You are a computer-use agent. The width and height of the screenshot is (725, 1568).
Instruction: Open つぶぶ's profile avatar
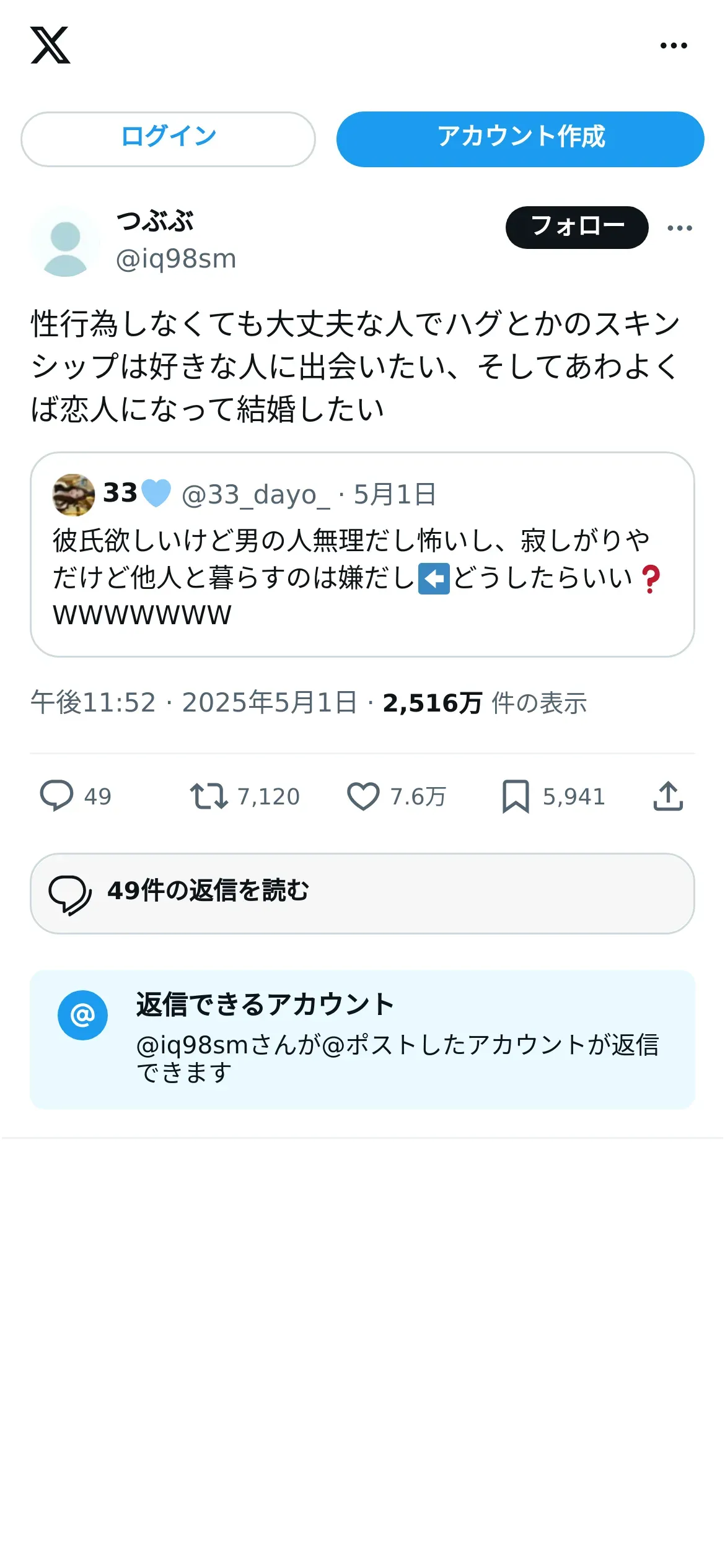[65, 242]
